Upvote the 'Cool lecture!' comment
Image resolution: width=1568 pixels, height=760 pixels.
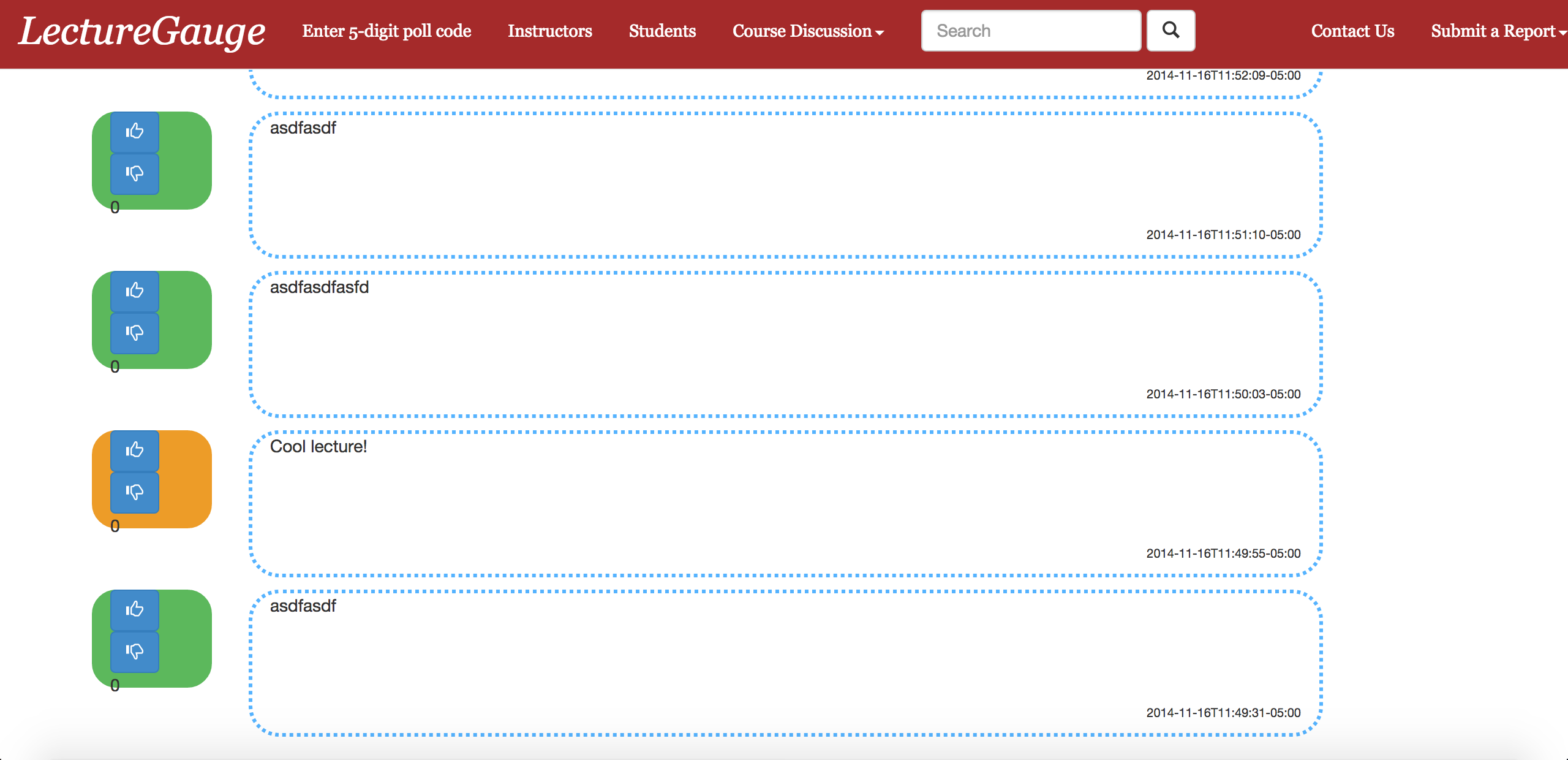point(135,450)
